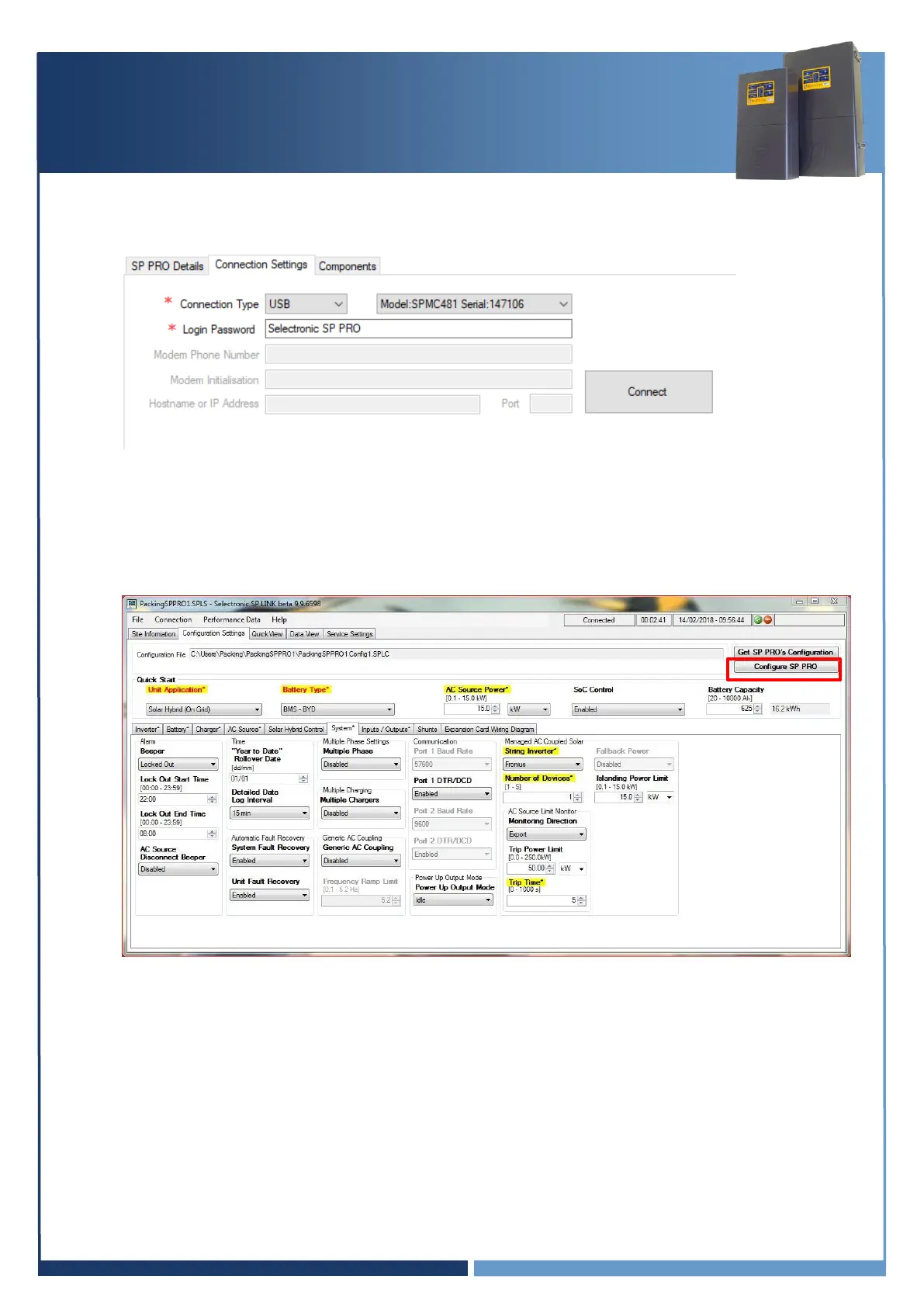The width and height of the screenshot is (924, 1307).
Task: Click Get SP PRO's Configuration button
Action: tap(785, 652)
